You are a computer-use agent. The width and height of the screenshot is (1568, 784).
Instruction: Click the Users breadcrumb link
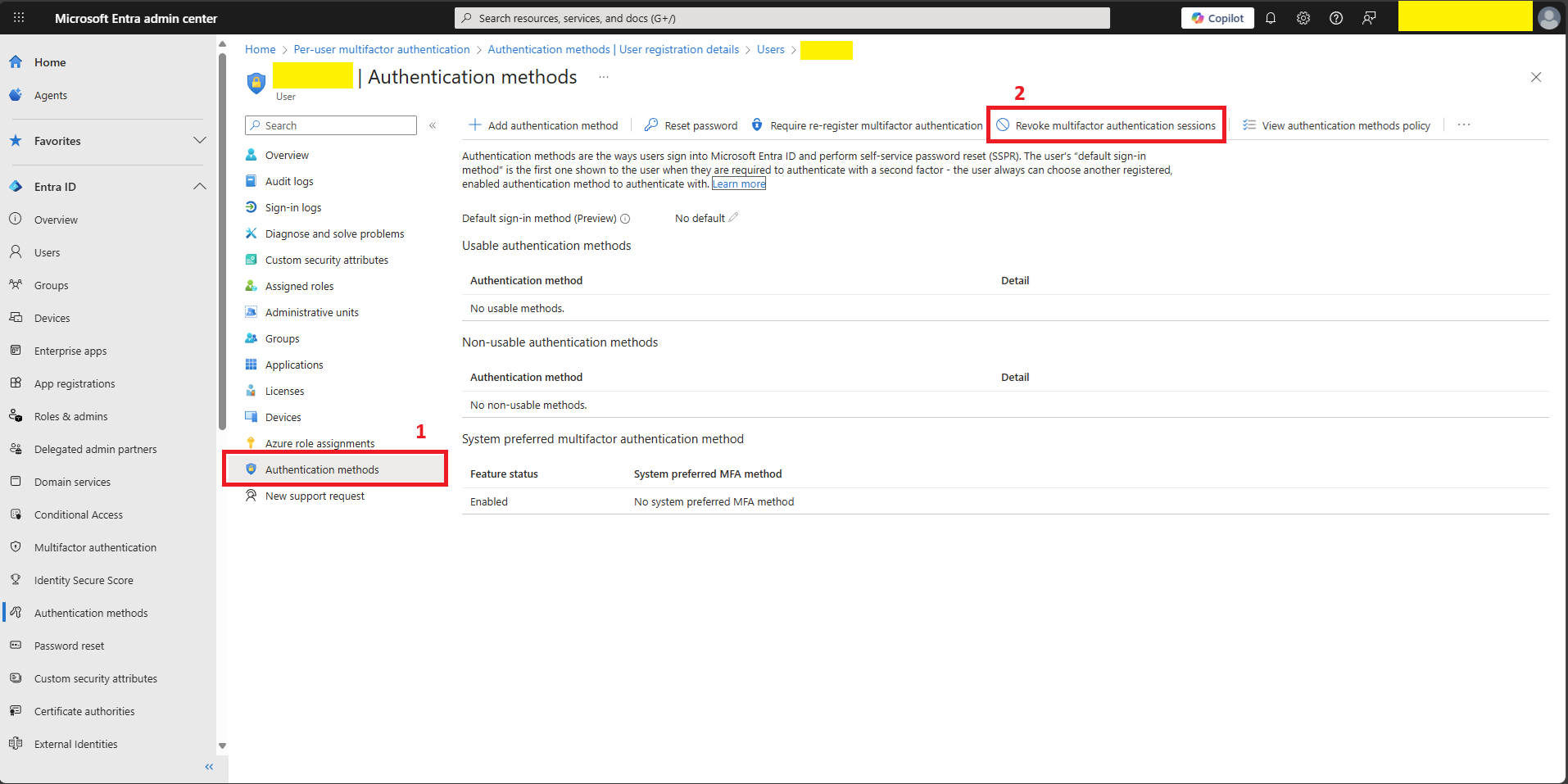click(x=771, y=49)
